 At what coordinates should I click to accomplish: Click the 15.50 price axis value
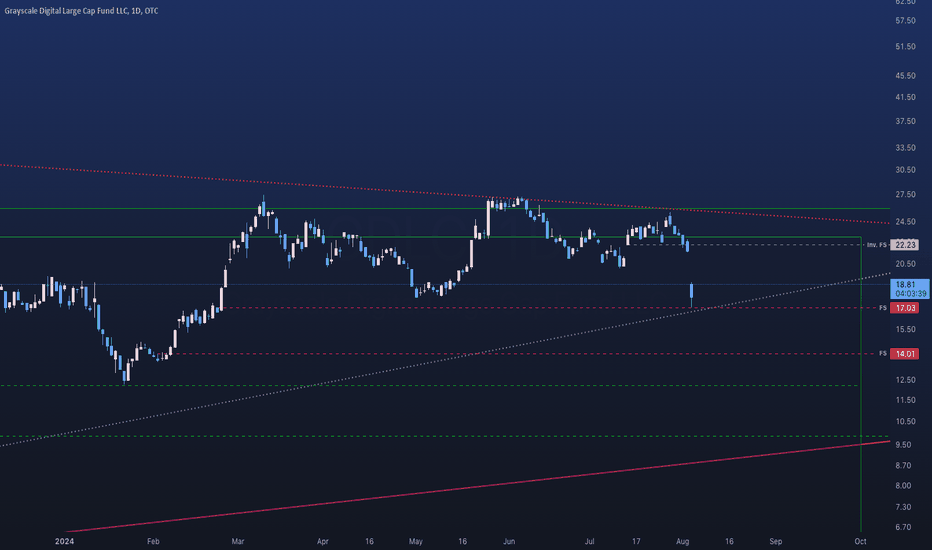point(905,329)
